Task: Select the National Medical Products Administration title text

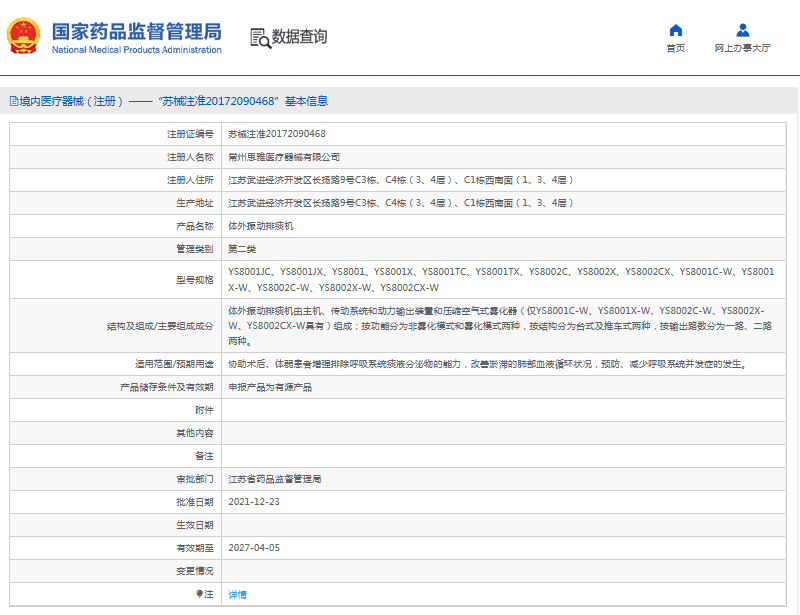Action: (137, 50)
